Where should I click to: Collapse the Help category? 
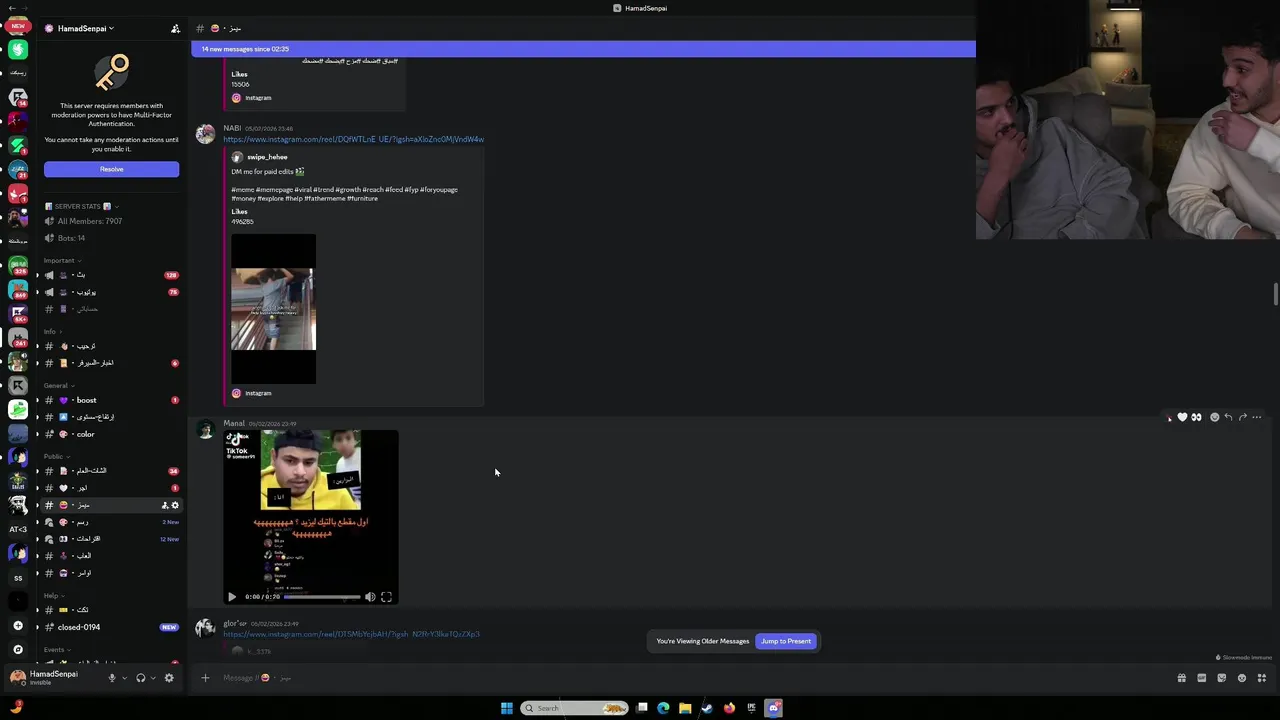53,595
